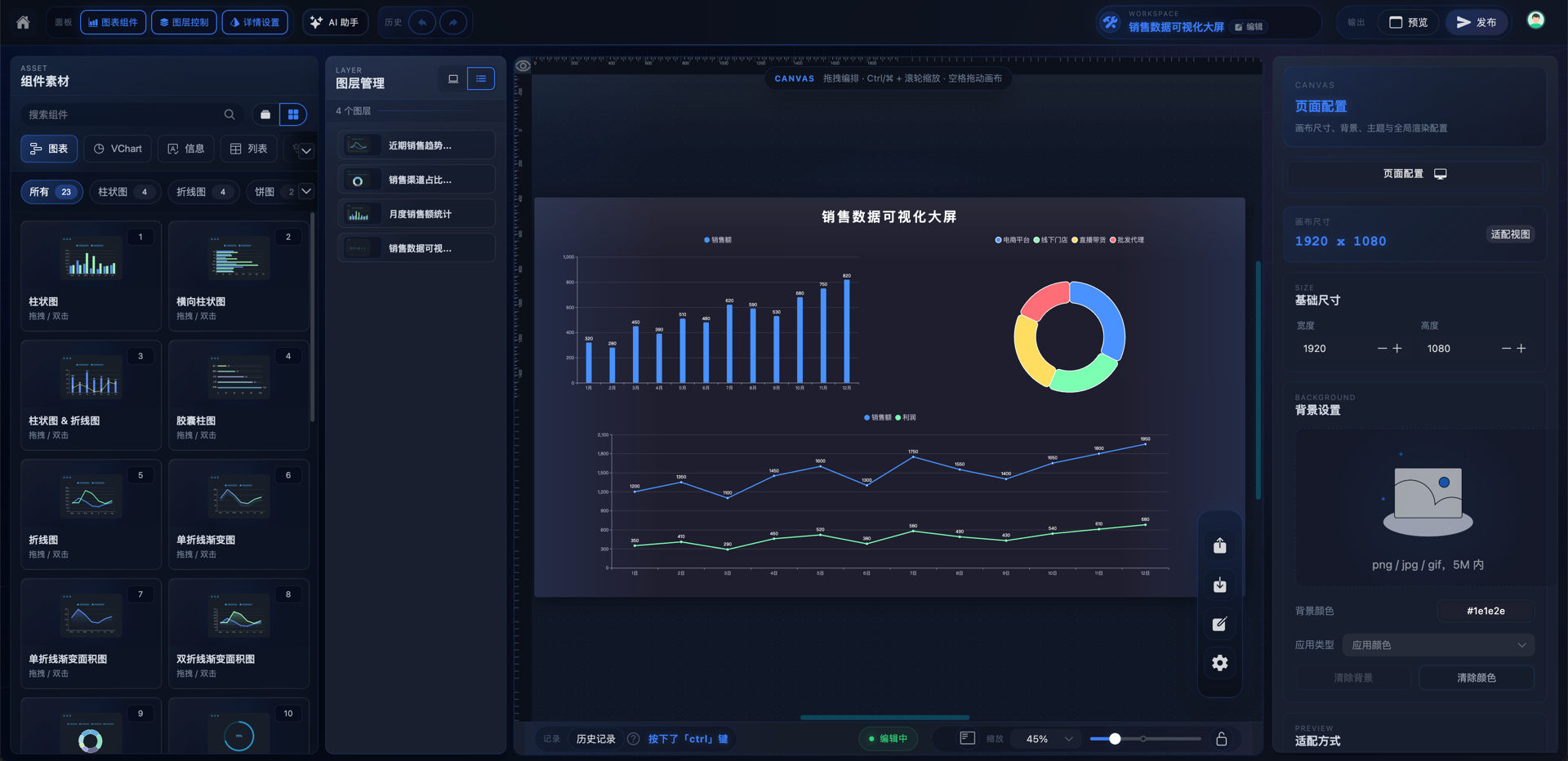Switch layer panel to thumbnail view

click(x=453, y=78)
